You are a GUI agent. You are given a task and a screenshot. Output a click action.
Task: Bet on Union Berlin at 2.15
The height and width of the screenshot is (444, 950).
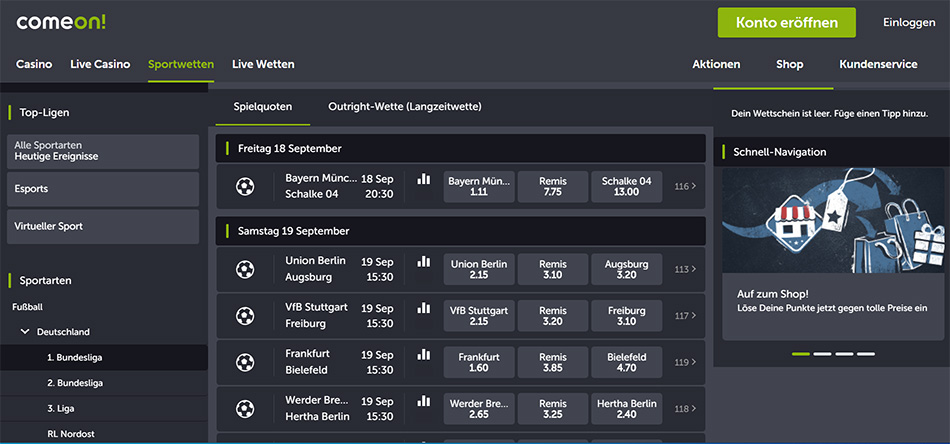tap(479, 270)
